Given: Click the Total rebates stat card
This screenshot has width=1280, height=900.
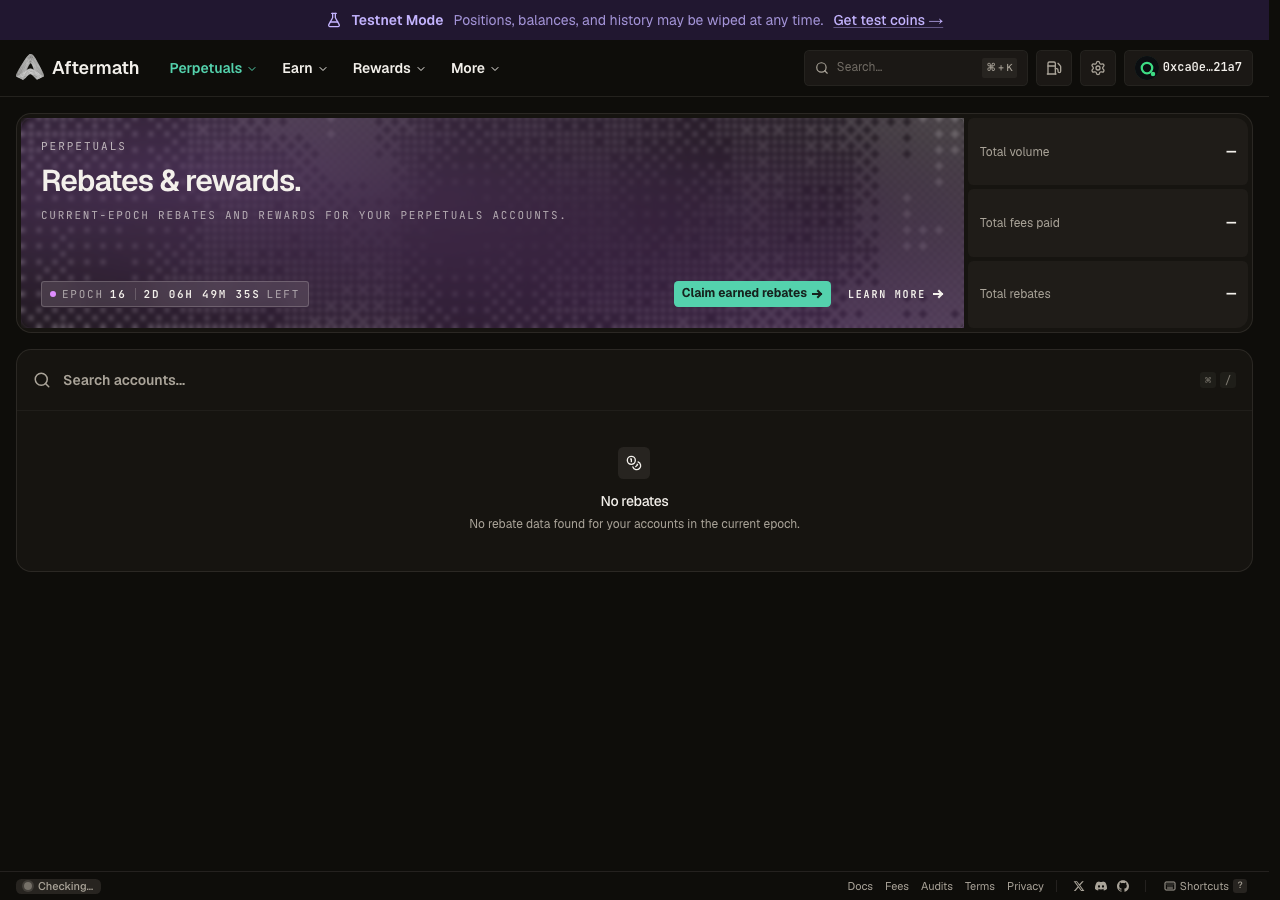Looking at the screenshot, I should click(1108, 294).
